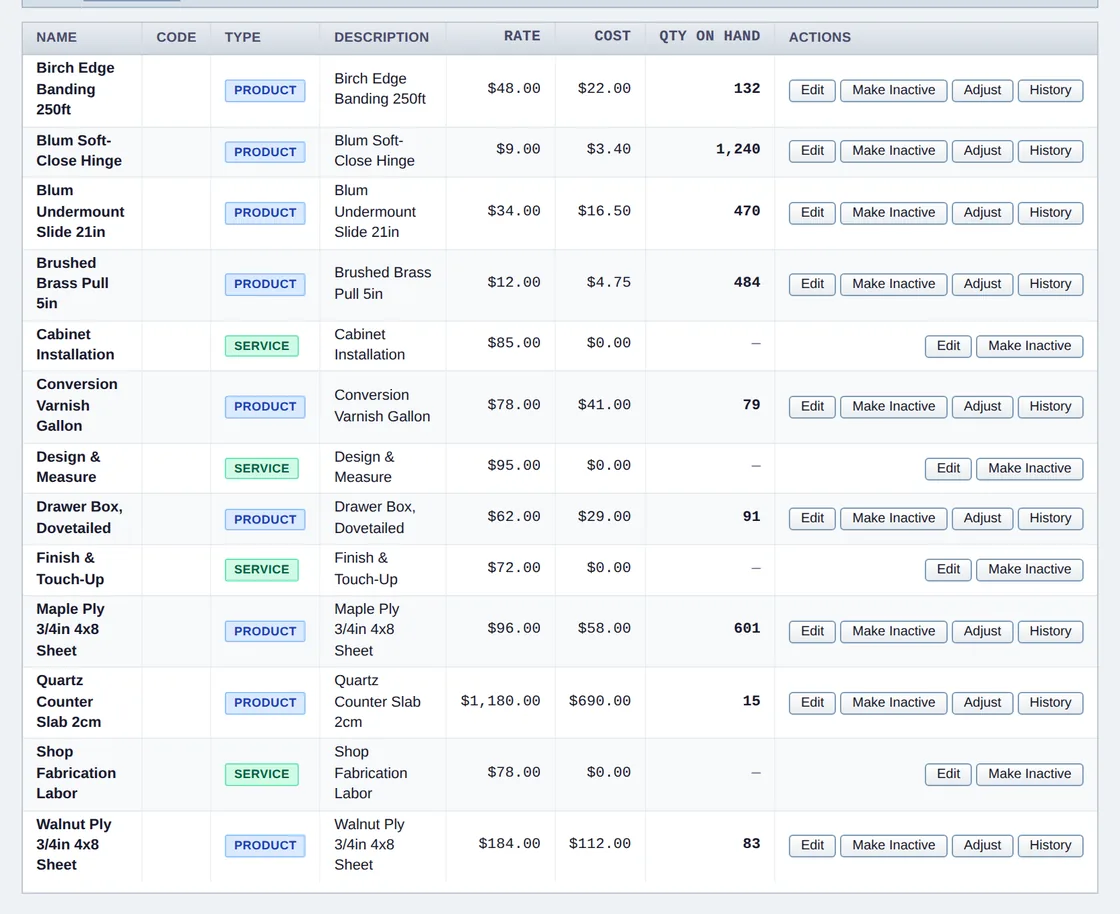The height and width of the screenshot is (914, 1120).
Task: Make Blum Soft-Close Hinge inactive
Action: click(894, 151)
